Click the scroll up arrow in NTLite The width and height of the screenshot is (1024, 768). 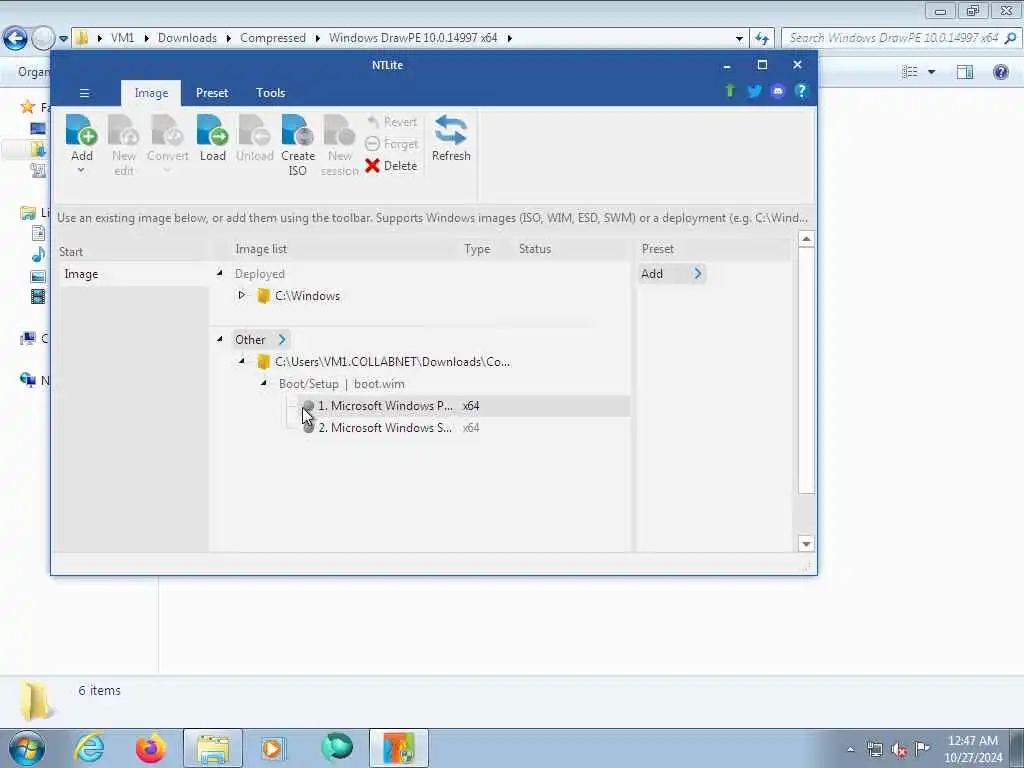click(x=806, y=239)
